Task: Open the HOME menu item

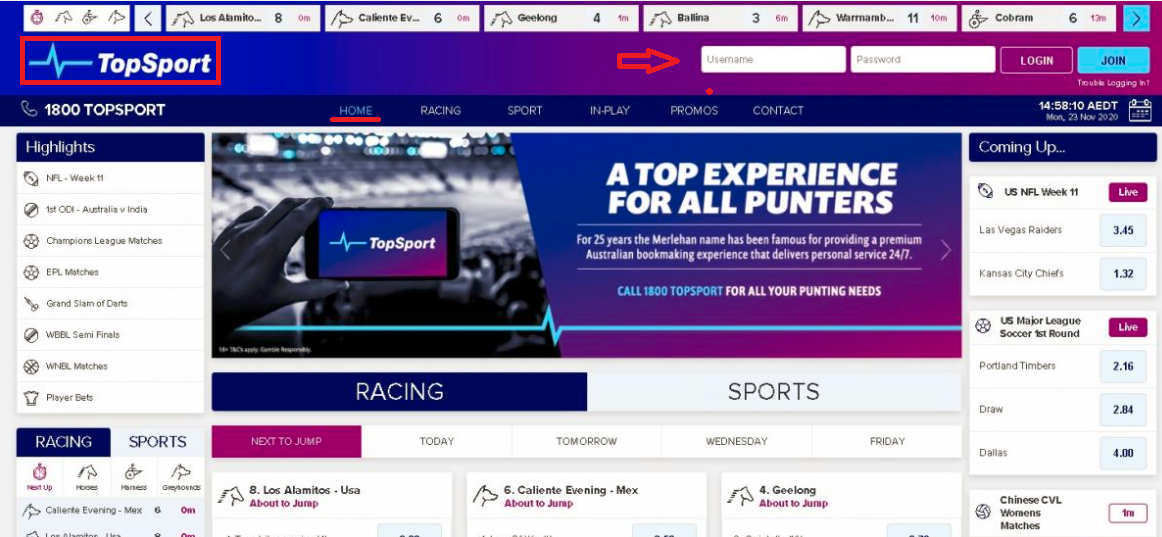Action: 356,110
